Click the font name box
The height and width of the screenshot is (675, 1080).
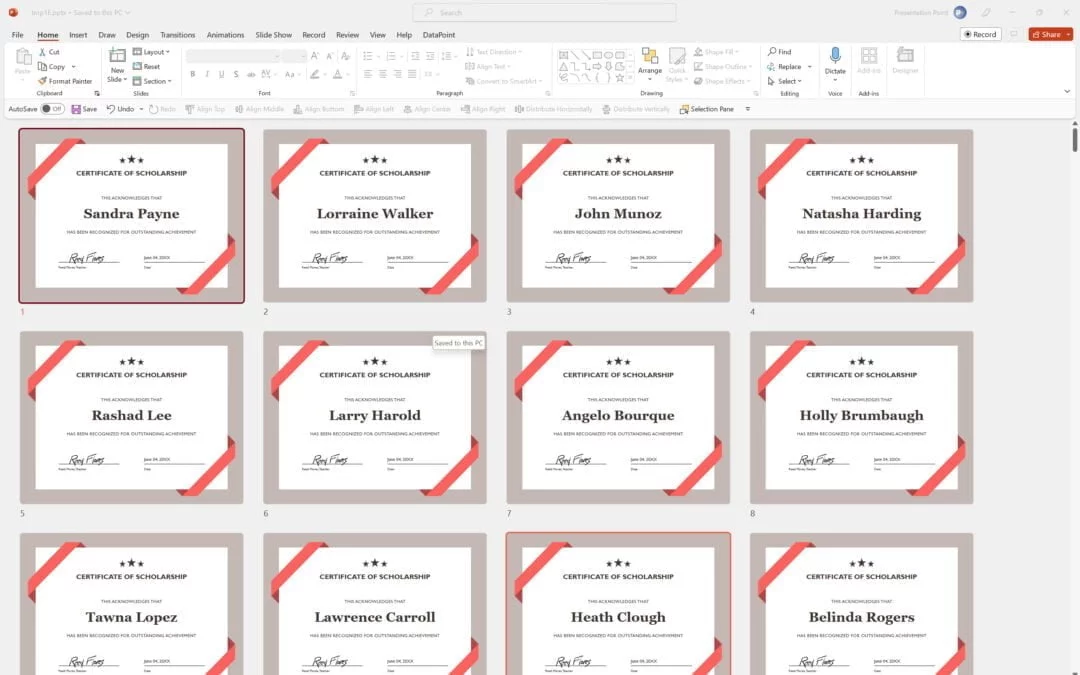click(232, 56)
